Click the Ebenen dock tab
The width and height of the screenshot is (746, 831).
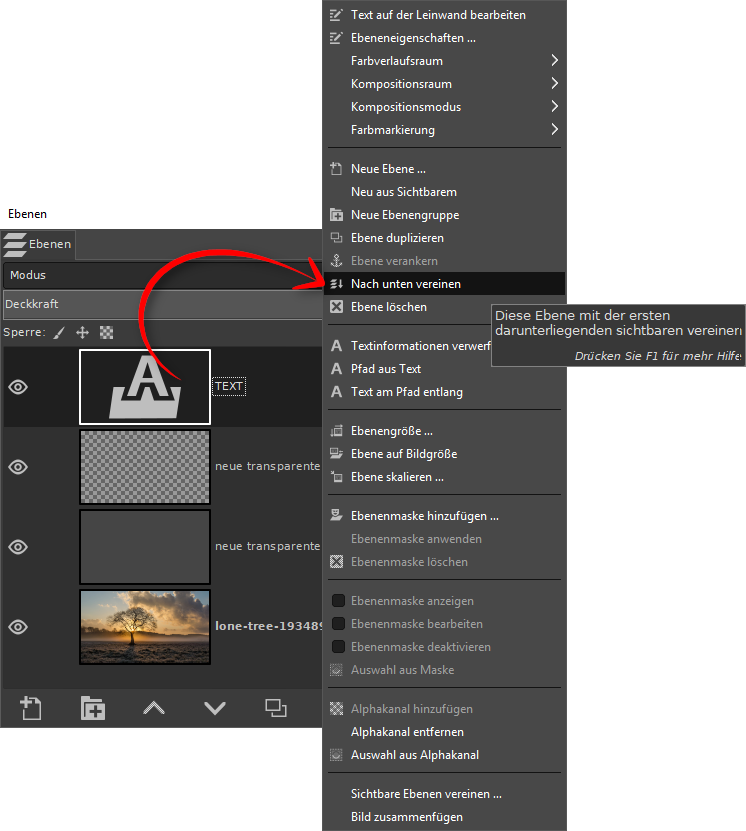[x=38, y=244]
